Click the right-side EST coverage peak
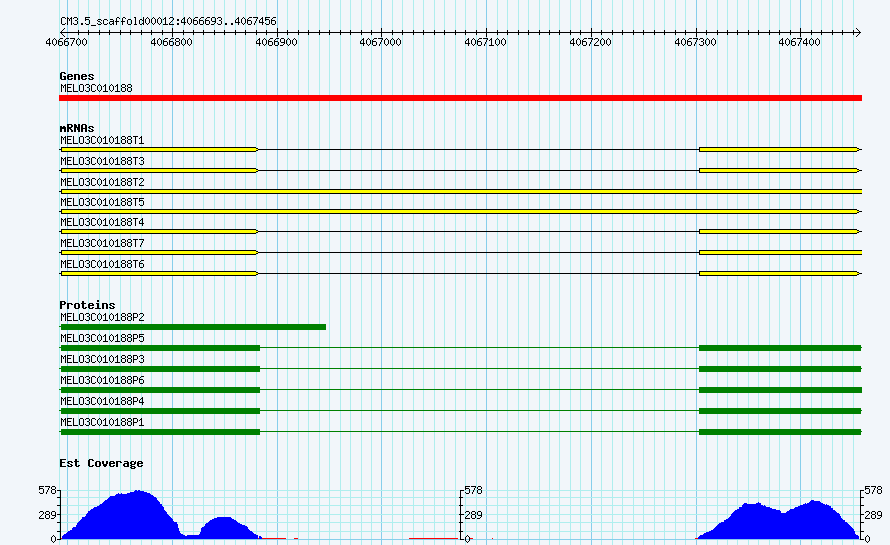The width and height of the screenshot is (890, 545). tap(780, 521)
